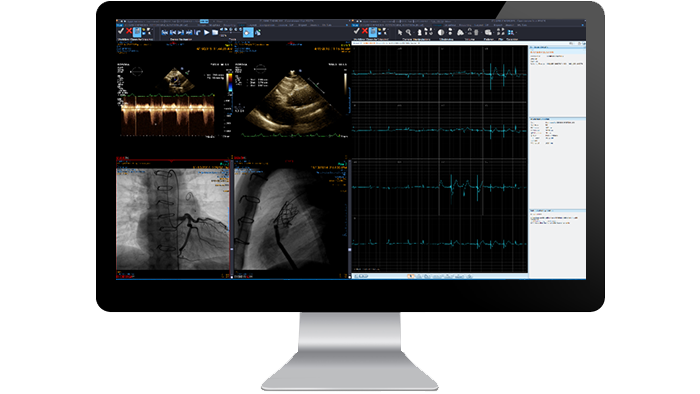The height and width of the screenshot is (394, 700).
Task: Click the vertical scrollbar between viewer and ECG
Action: (x=350, y=219)
